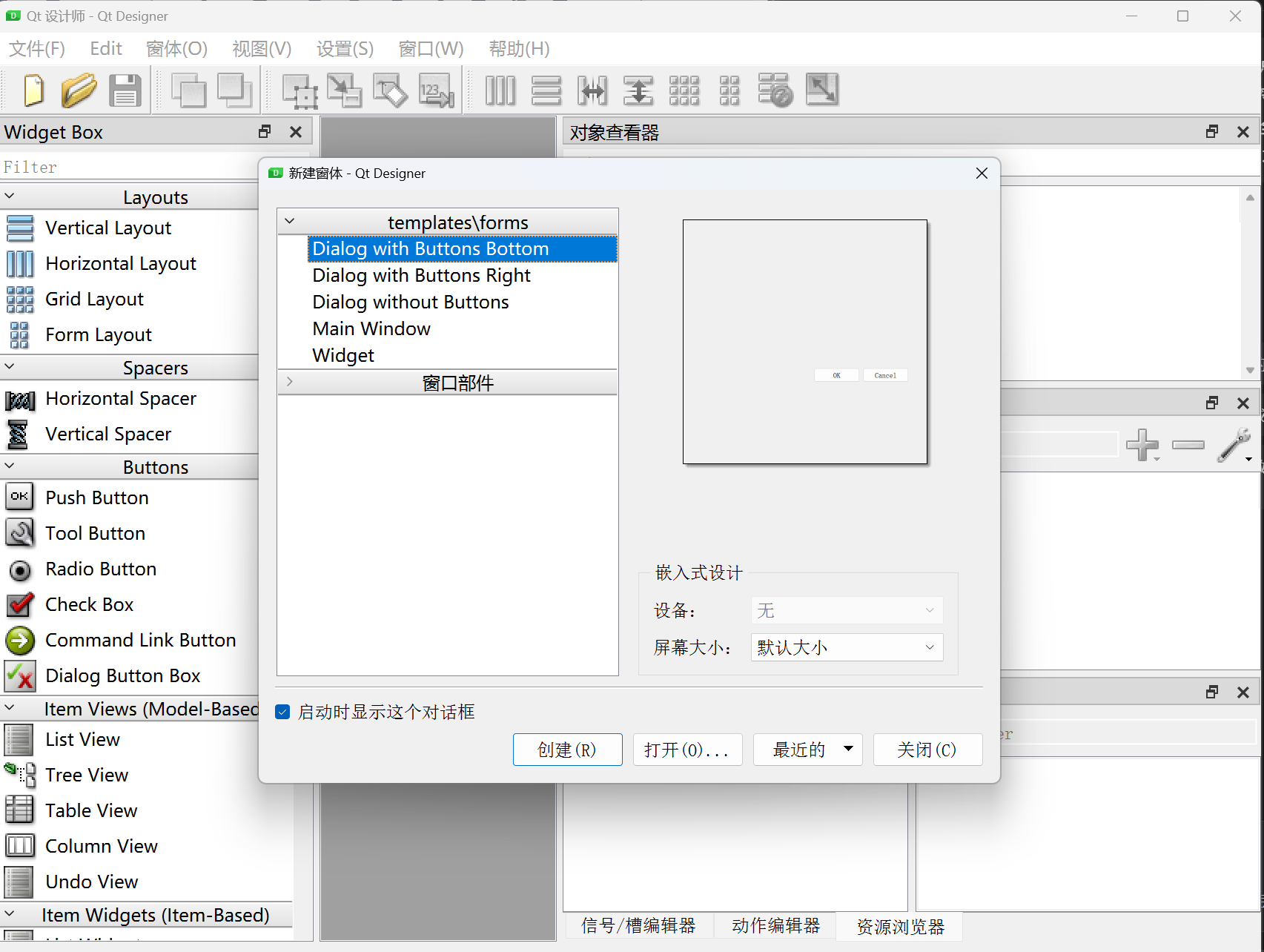This screenshot has height=952, width=1264.
Task: Click the Radio Button widget icon
Action: (x=20, y=570)
